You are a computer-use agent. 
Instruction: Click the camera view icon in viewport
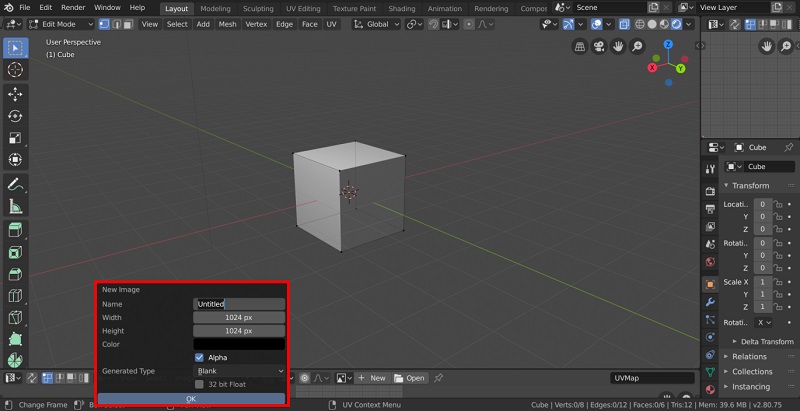[x=599, y=46]
